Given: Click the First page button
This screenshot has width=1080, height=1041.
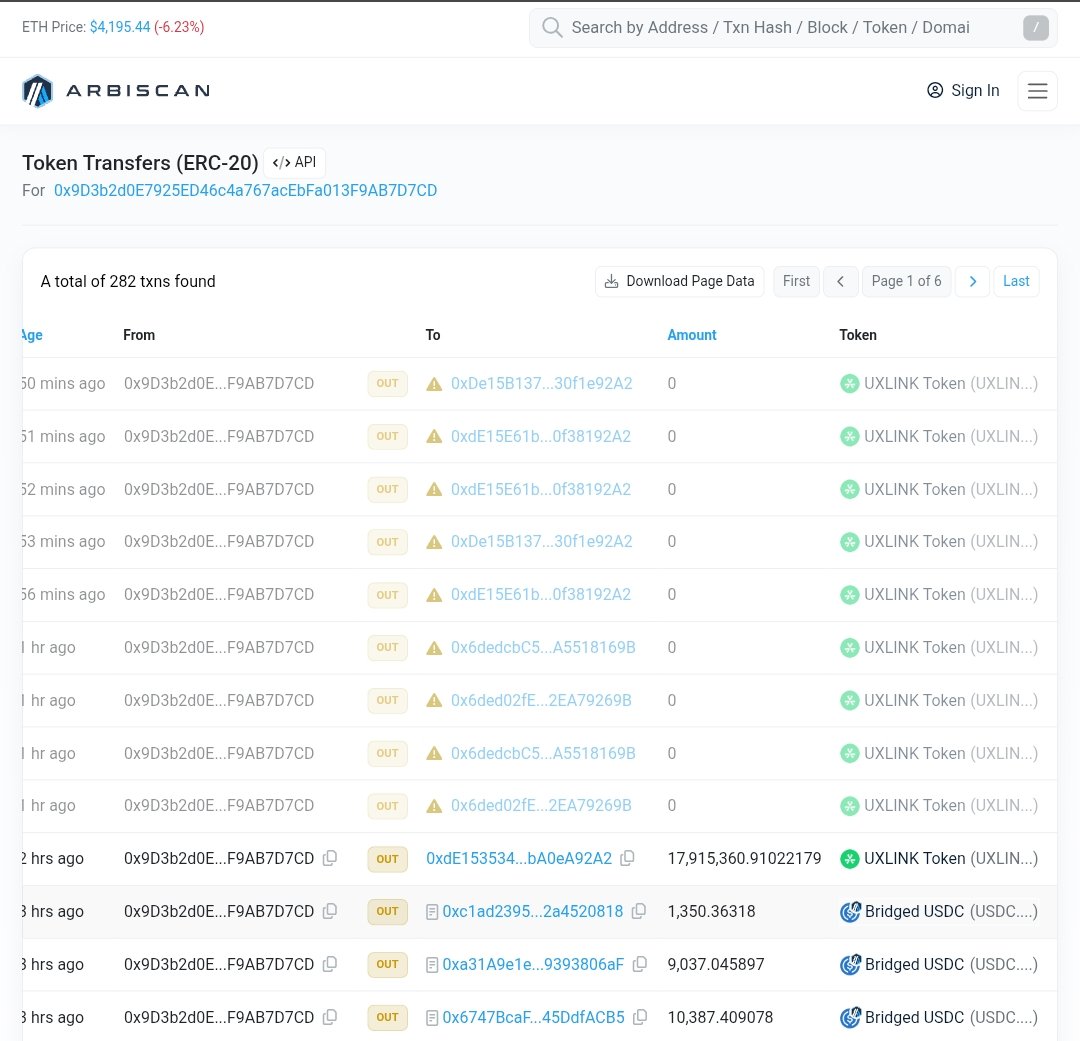Looking at the screenshot, I should click(796, 281).
